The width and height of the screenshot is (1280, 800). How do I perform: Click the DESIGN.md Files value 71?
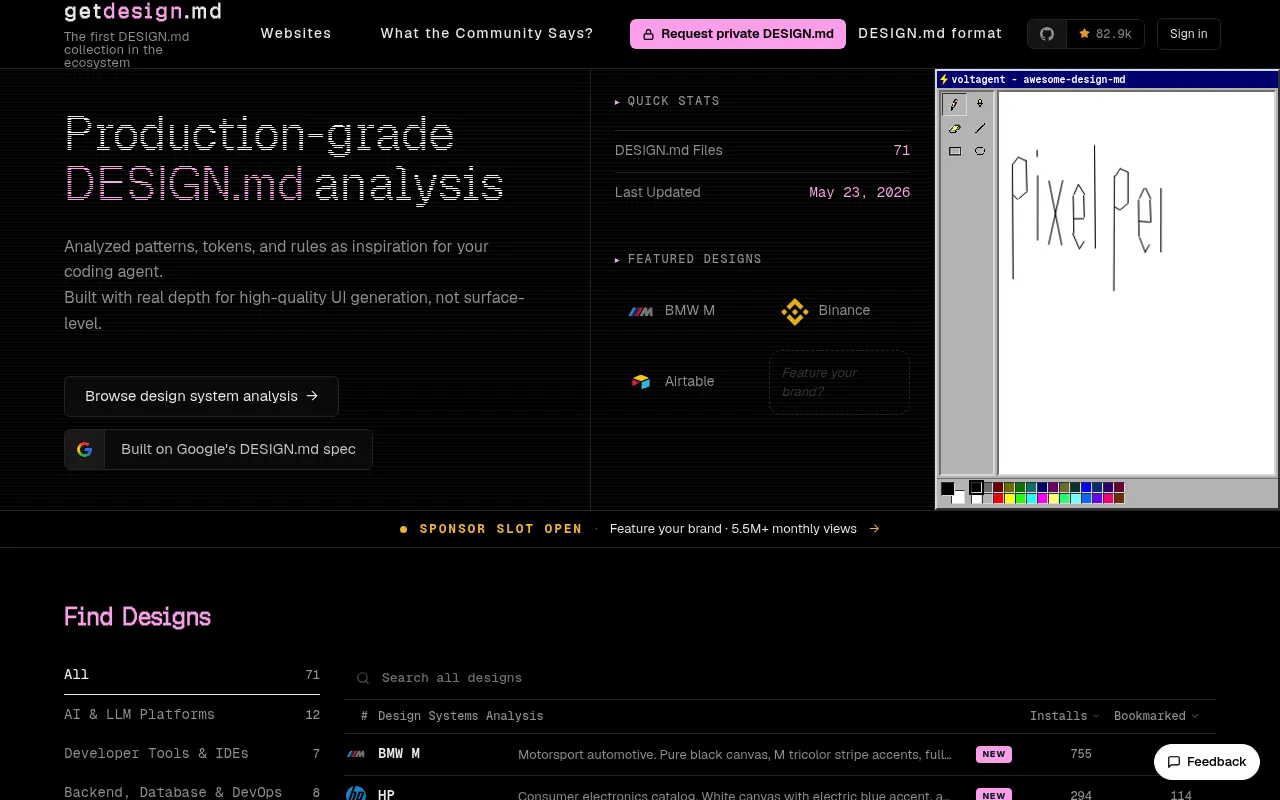pyautogui.click(x=902, y=150)
